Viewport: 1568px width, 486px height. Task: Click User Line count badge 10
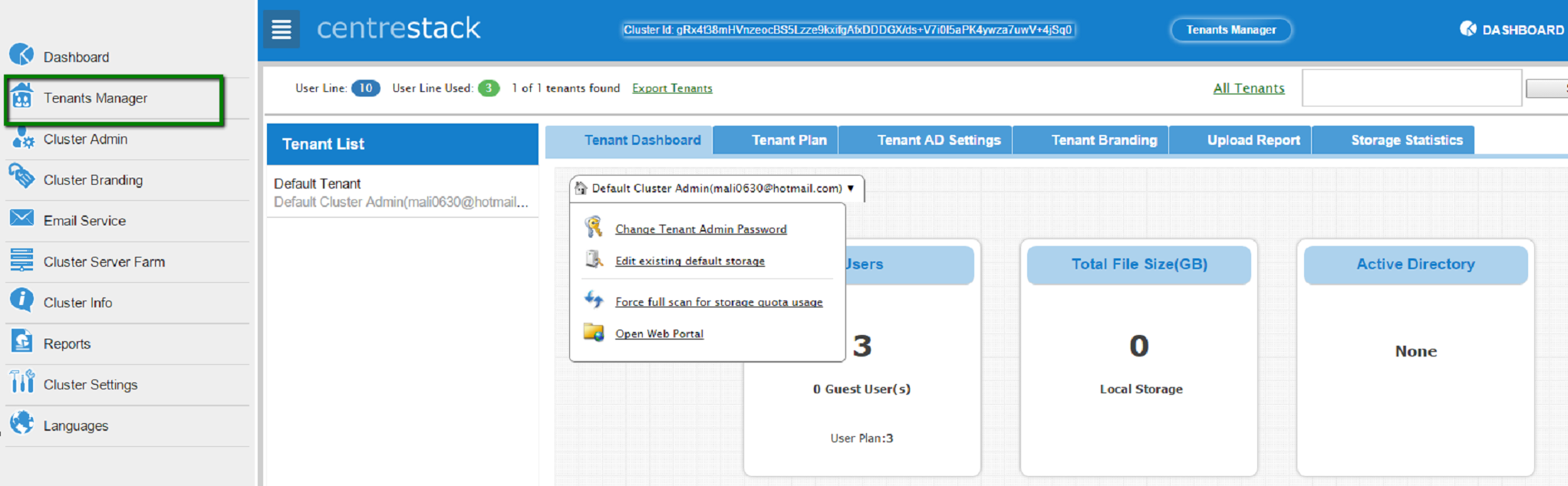(x=366, y=88)
